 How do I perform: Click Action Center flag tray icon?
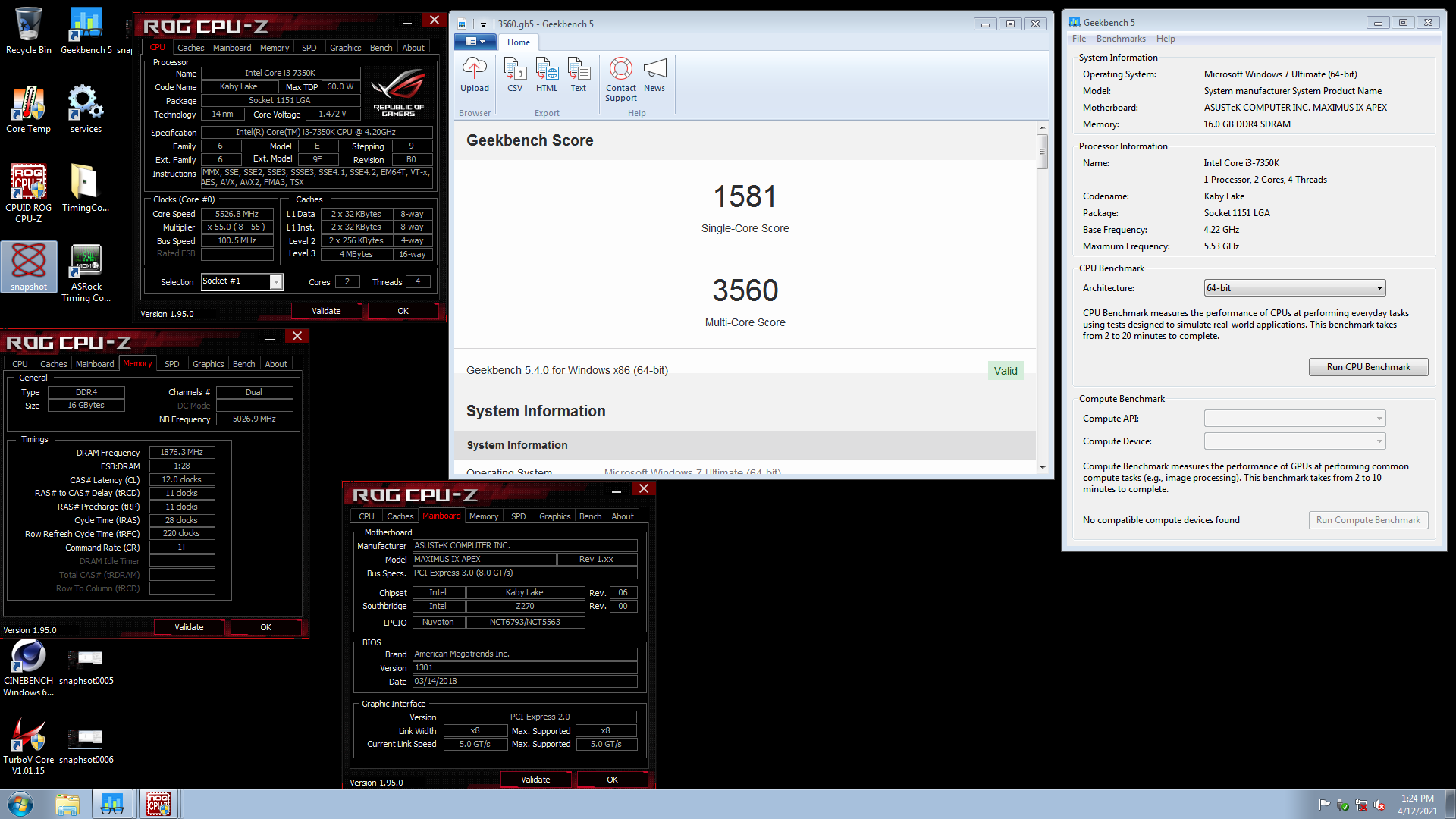[1324, 805]
